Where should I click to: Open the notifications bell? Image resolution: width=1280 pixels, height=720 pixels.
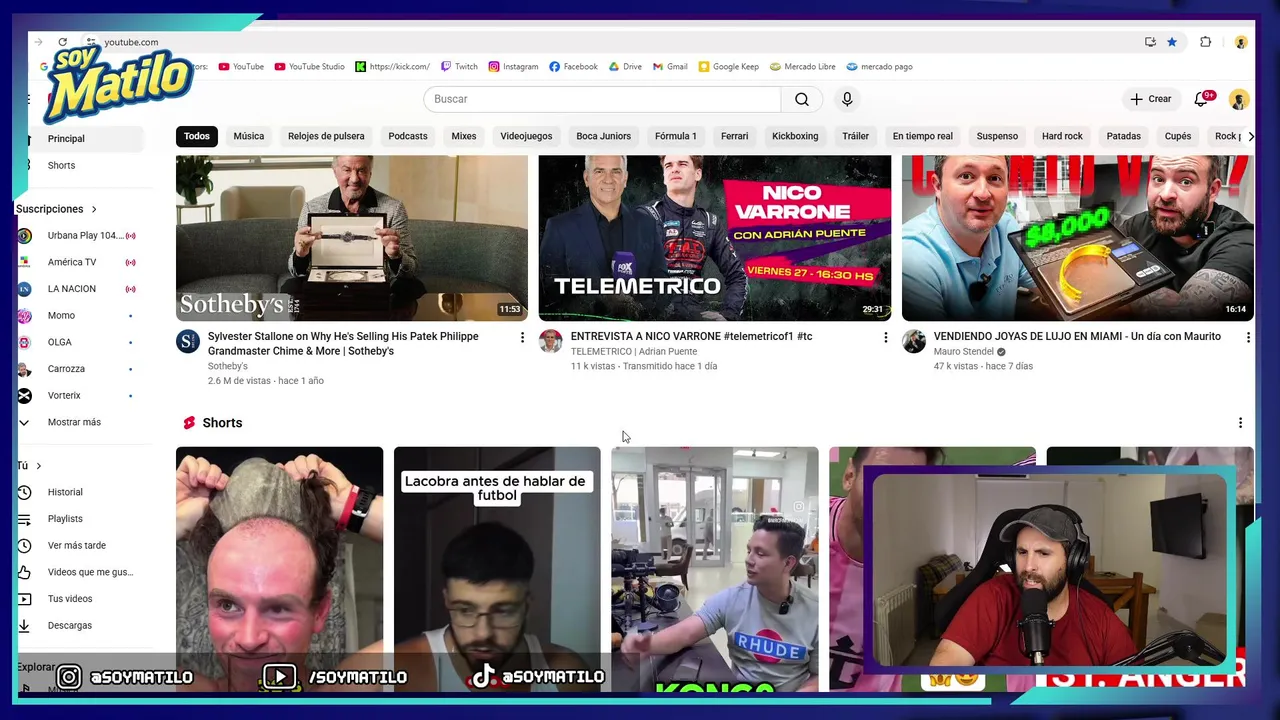pos(1201,99)
